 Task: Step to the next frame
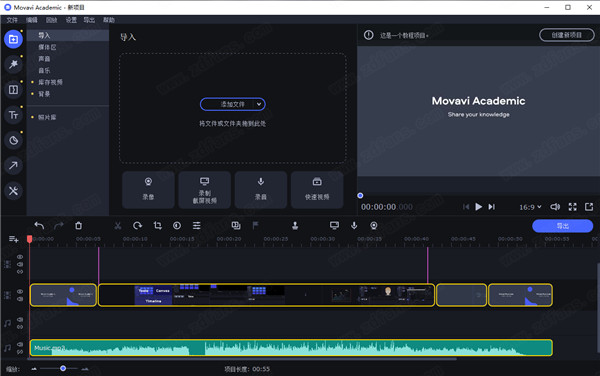(492, 207)
